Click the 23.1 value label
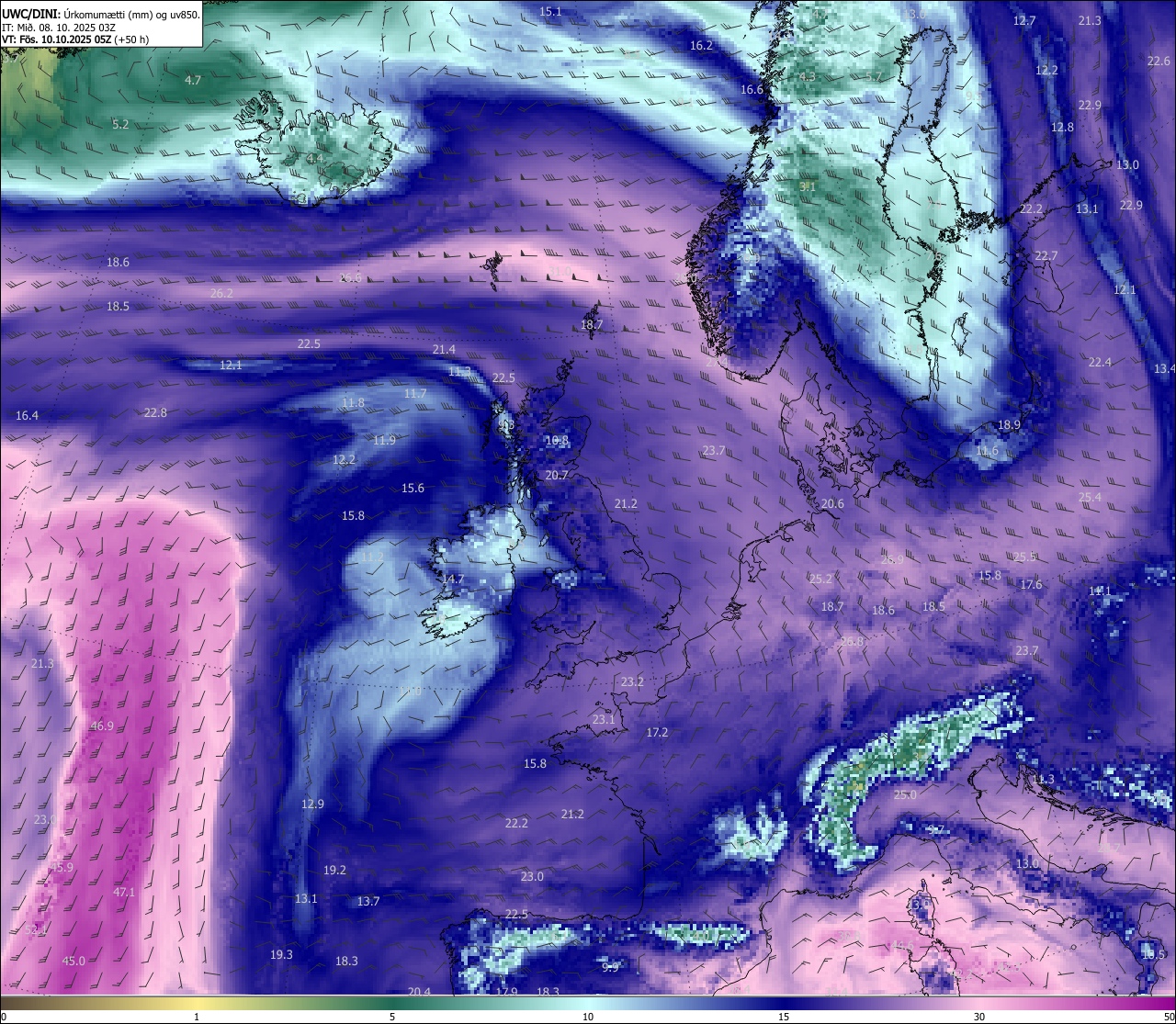Screen dimensions: 1176x1024 [604, 719]
